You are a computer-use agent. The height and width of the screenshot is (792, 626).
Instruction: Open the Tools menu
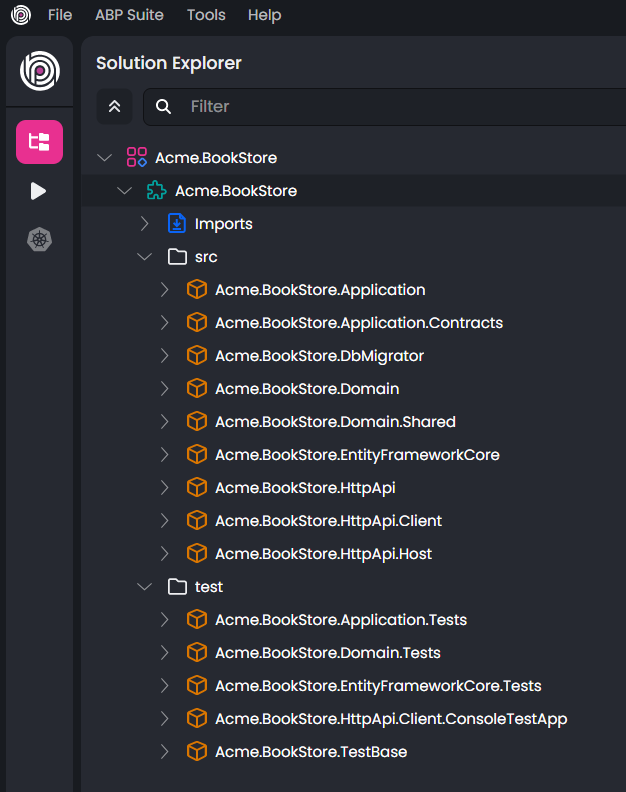[x=206, y=15]
